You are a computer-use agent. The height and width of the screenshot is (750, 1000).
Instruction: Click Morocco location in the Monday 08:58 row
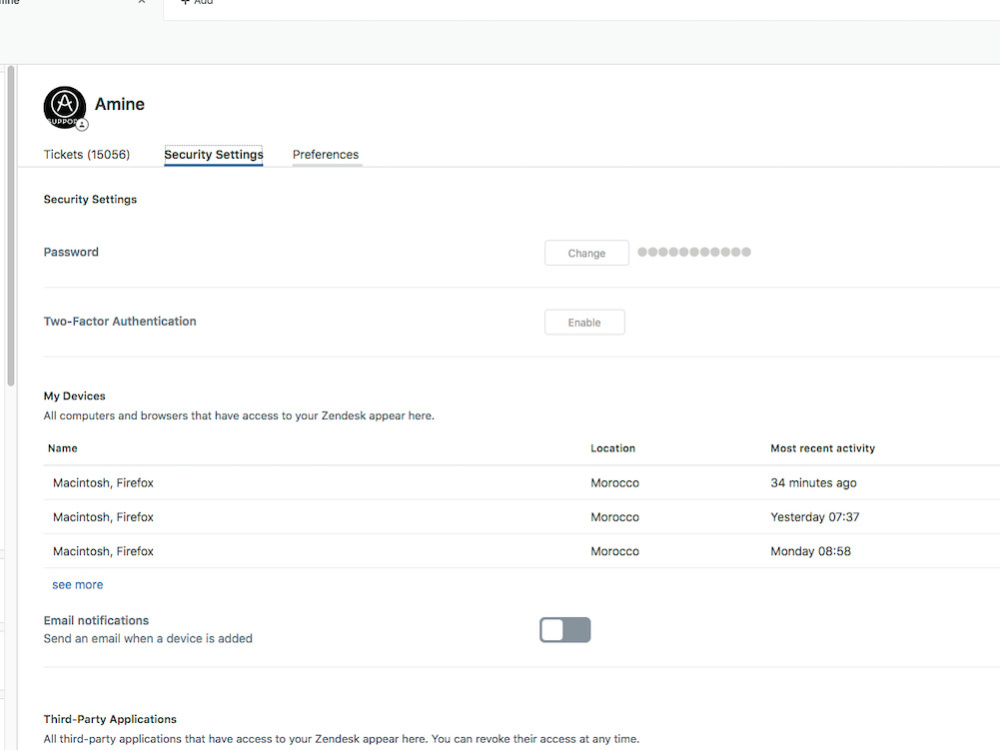tap(615, 551)
